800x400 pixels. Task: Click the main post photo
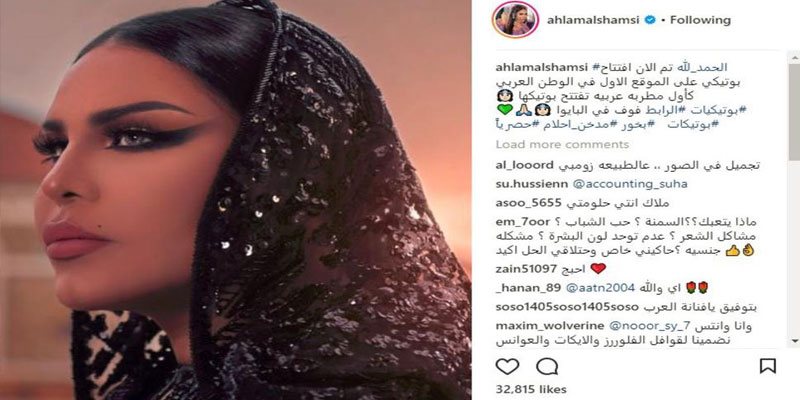coord(236,200)
